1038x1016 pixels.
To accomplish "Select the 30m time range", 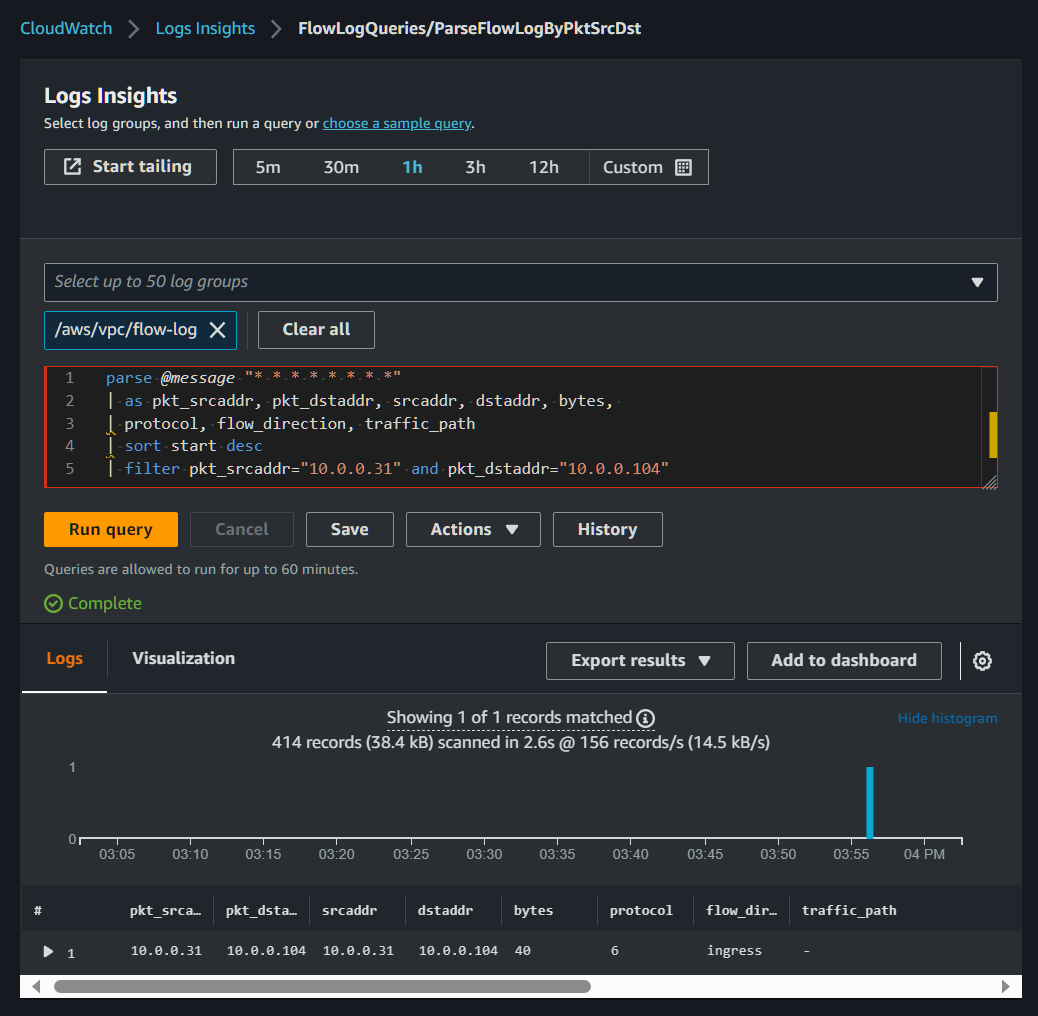I will click(x=341, y=167).
